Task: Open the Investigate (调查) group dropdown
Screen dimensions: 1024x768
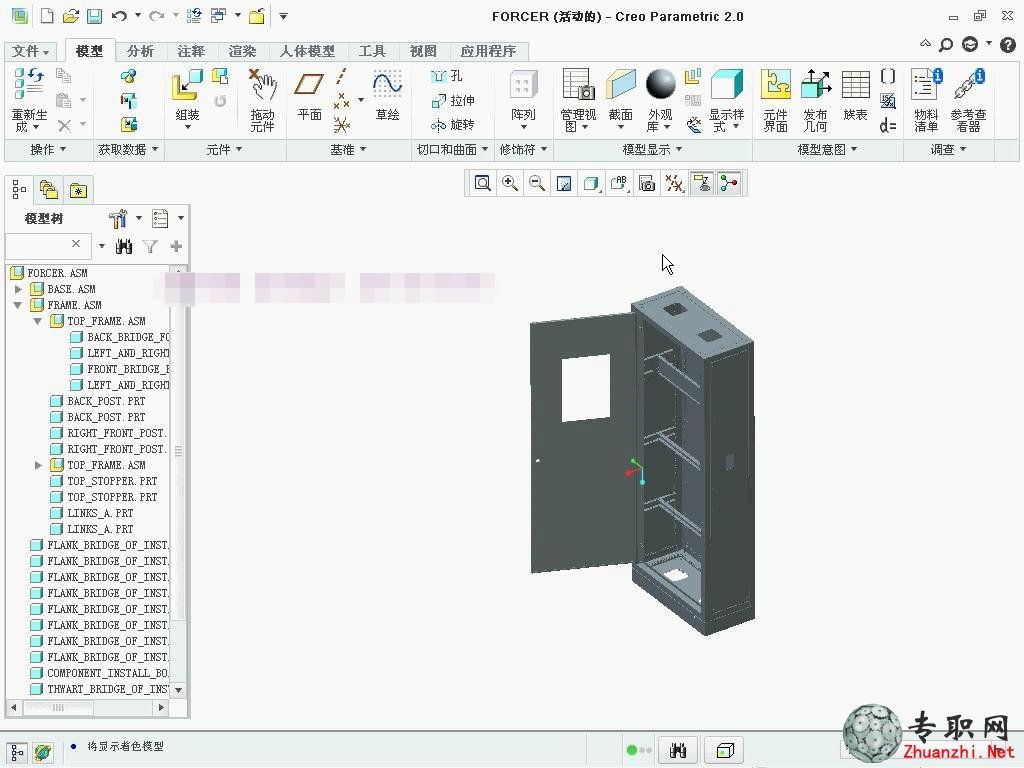Action: tap(948, 150)
